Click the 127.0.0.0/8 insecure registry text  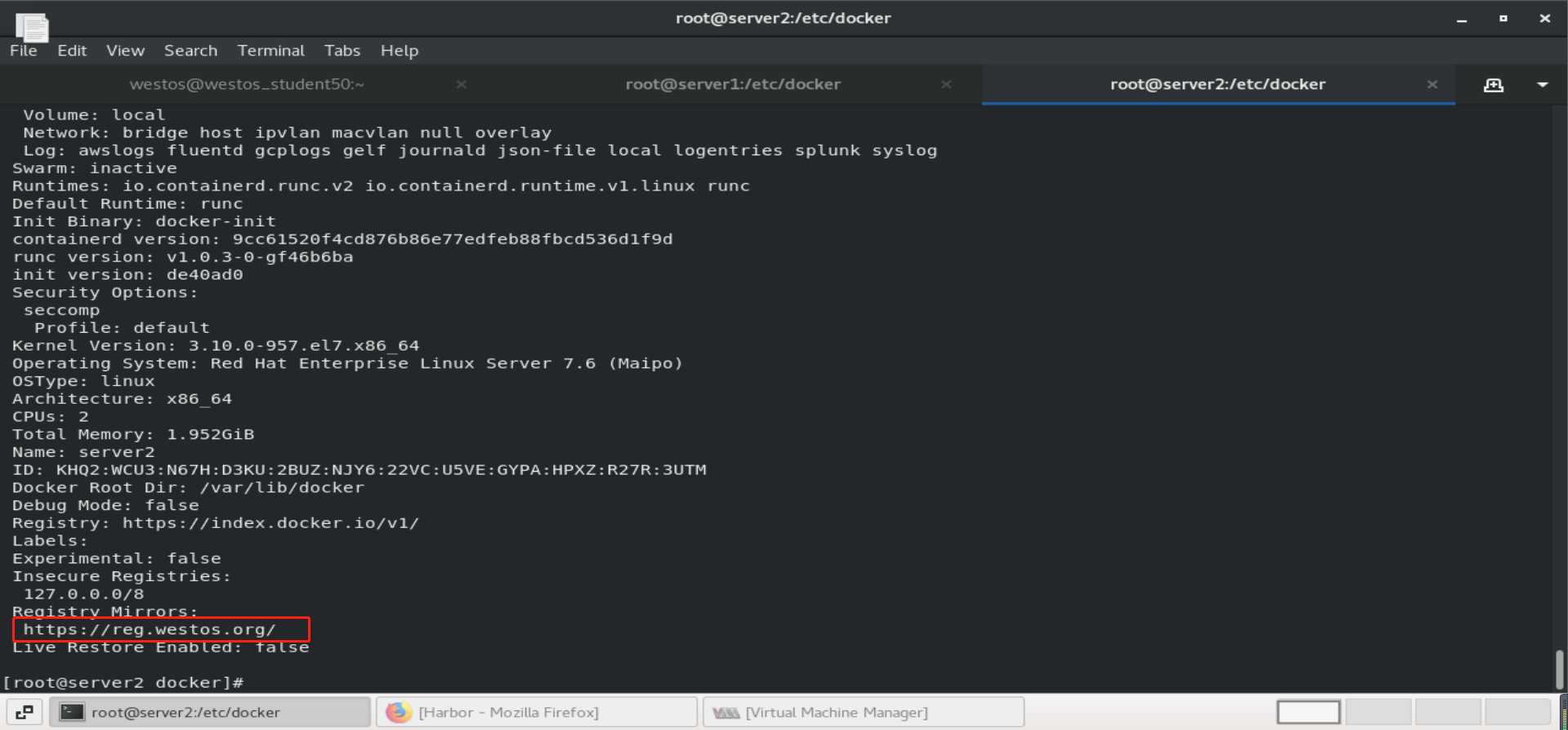coord(83,594)
